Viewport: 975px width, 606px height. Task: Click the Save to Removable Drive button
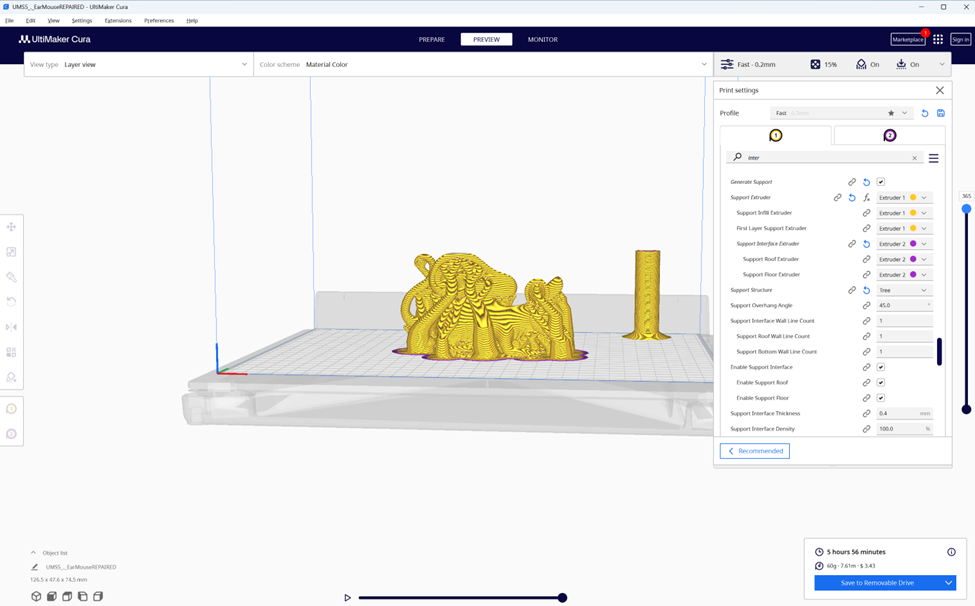[x=877, y=583]
